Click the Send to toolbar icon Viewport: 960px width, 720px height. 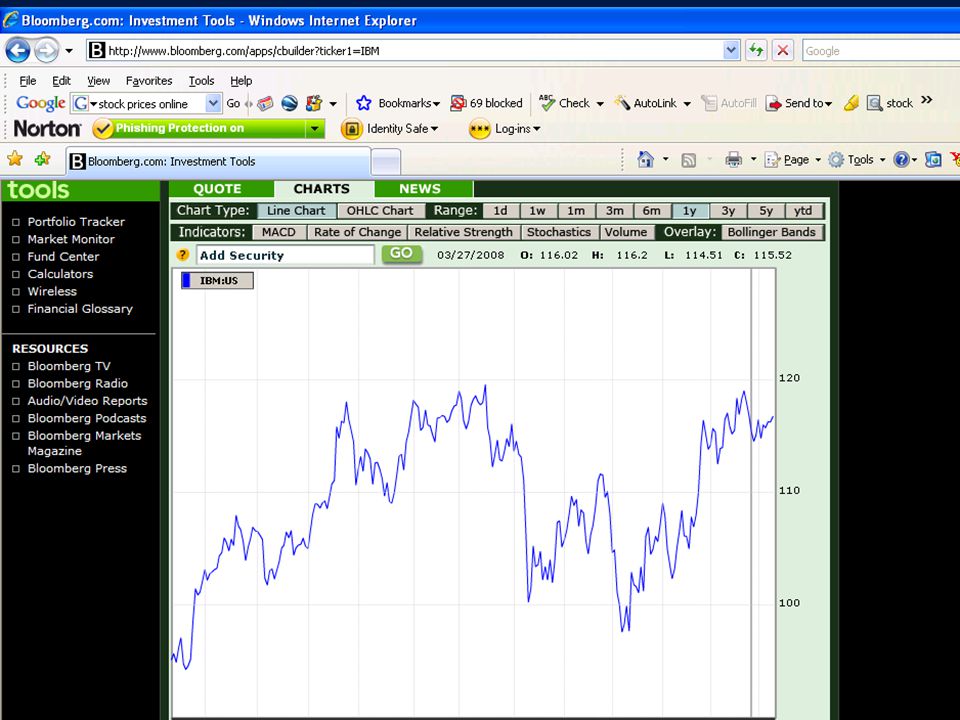coord(773,103)
